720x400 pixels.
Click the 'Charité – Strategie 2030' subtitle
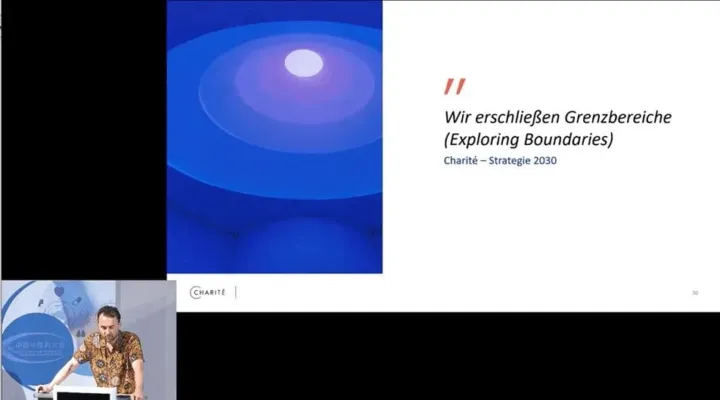coord(500,161)
